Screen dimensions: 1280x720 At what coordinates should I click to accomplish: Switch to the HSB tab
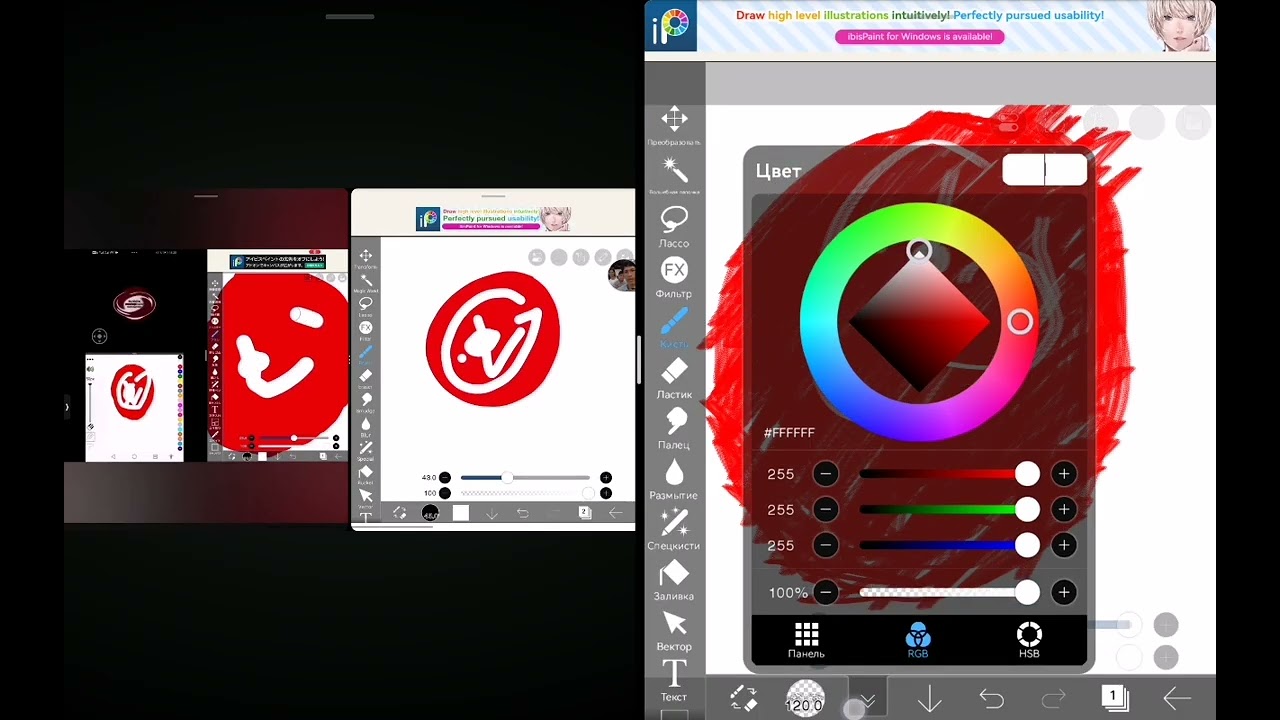point(1029,640)
